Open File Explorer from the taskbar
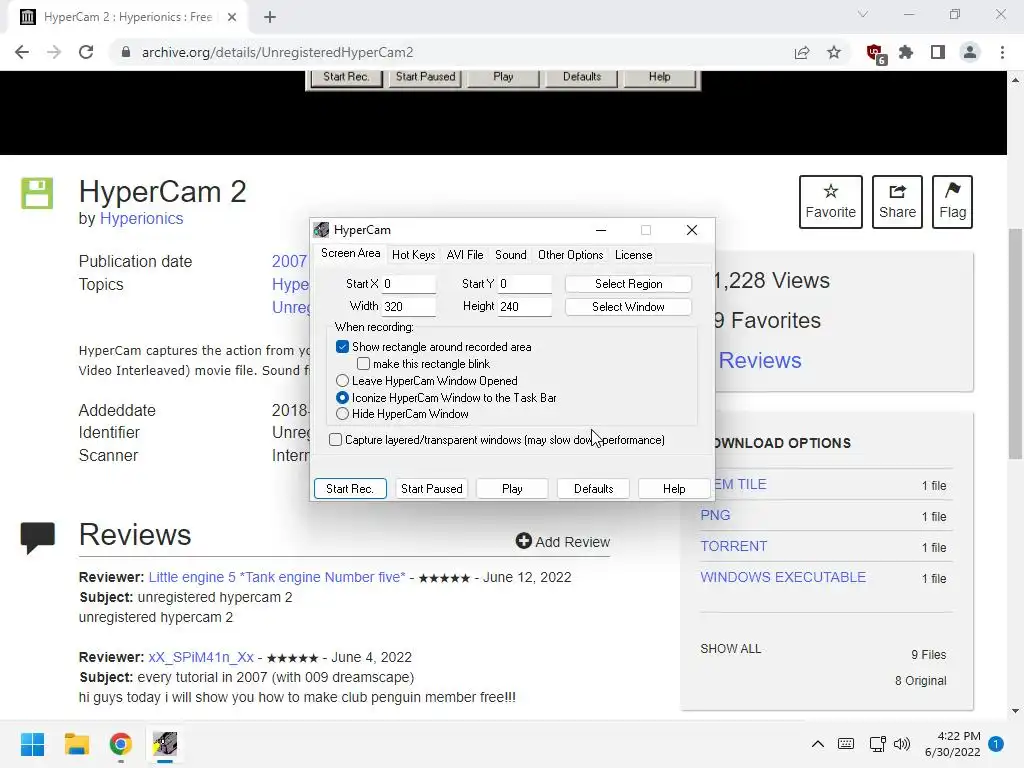 [76, 744]
